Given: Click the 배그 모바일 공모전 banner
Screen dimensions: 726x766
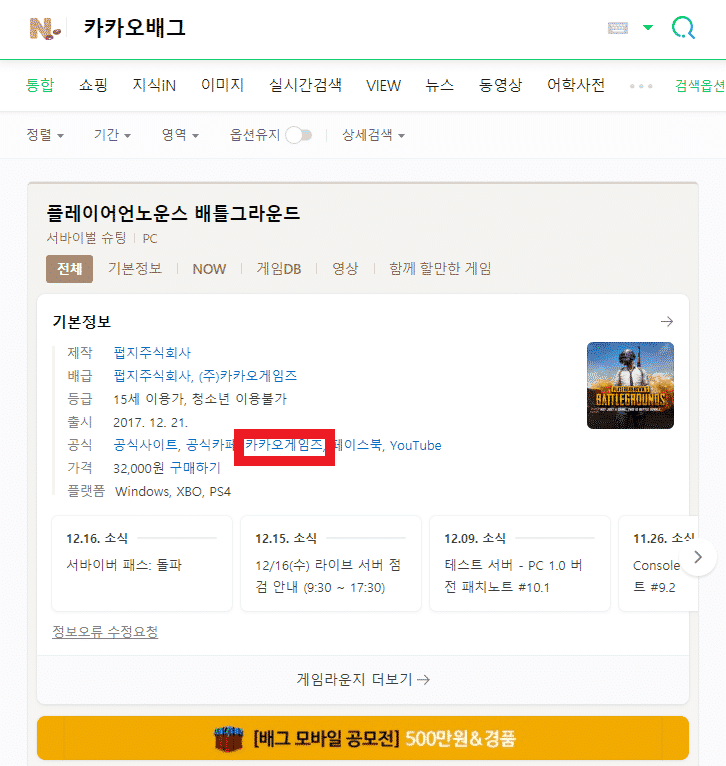Looking at the screenshot, I should coord(363,738).
